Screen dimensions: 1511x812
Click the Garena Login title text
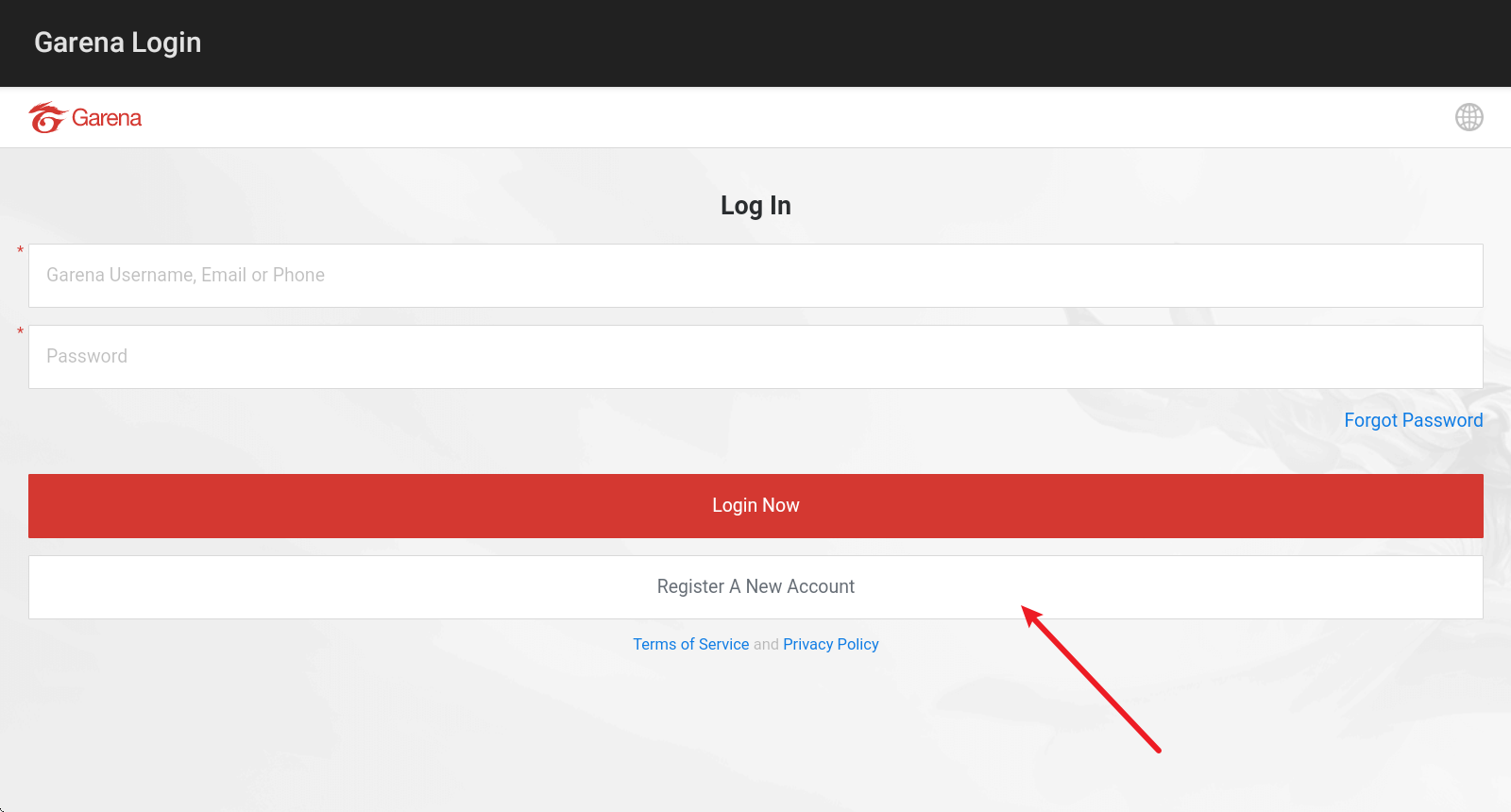118,42
